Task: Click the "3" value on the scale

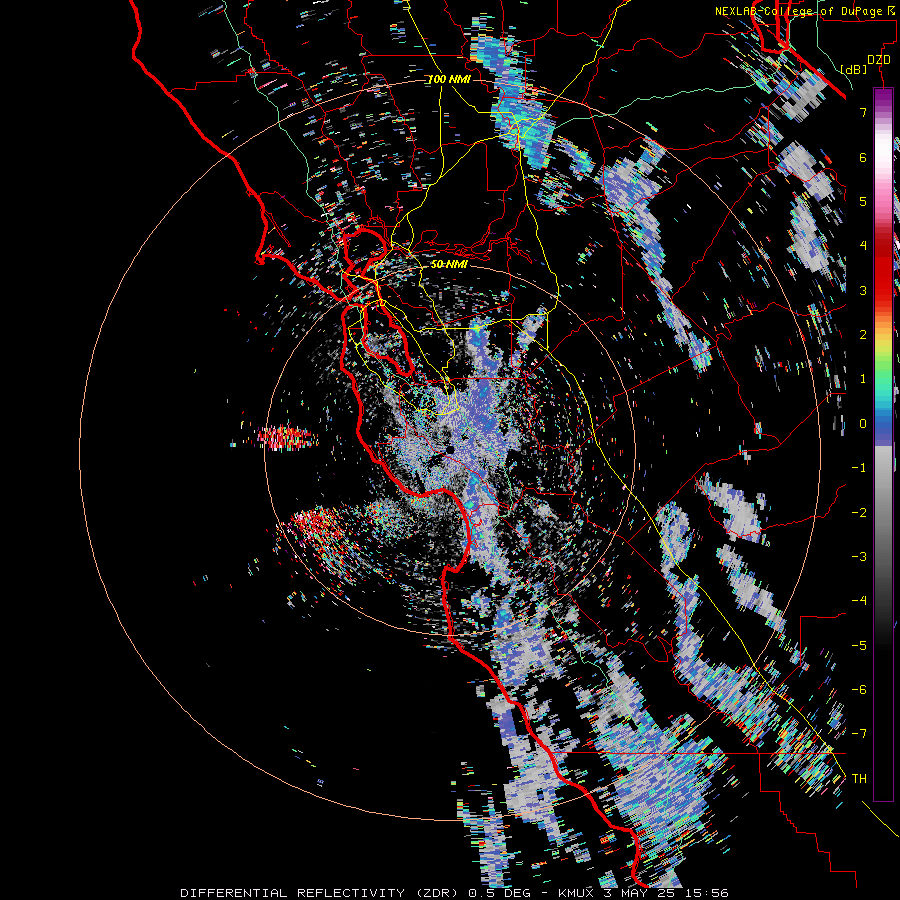Action: click(863, 290)
